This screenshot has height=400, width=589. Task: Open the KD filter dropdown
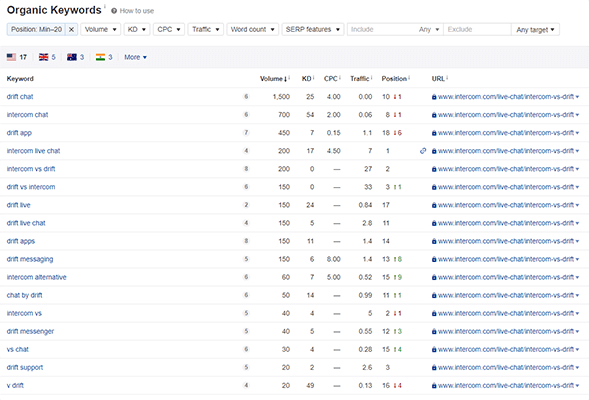[x=137, y=29]
